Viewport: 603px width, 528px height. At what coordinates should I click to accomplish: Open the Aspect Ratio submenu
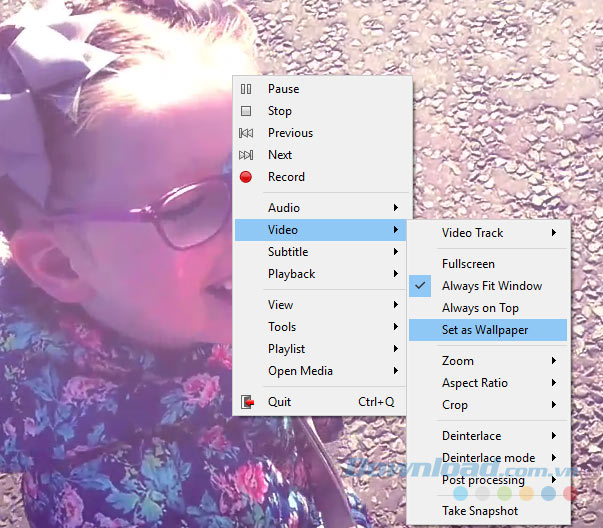[x=488, y=383]
